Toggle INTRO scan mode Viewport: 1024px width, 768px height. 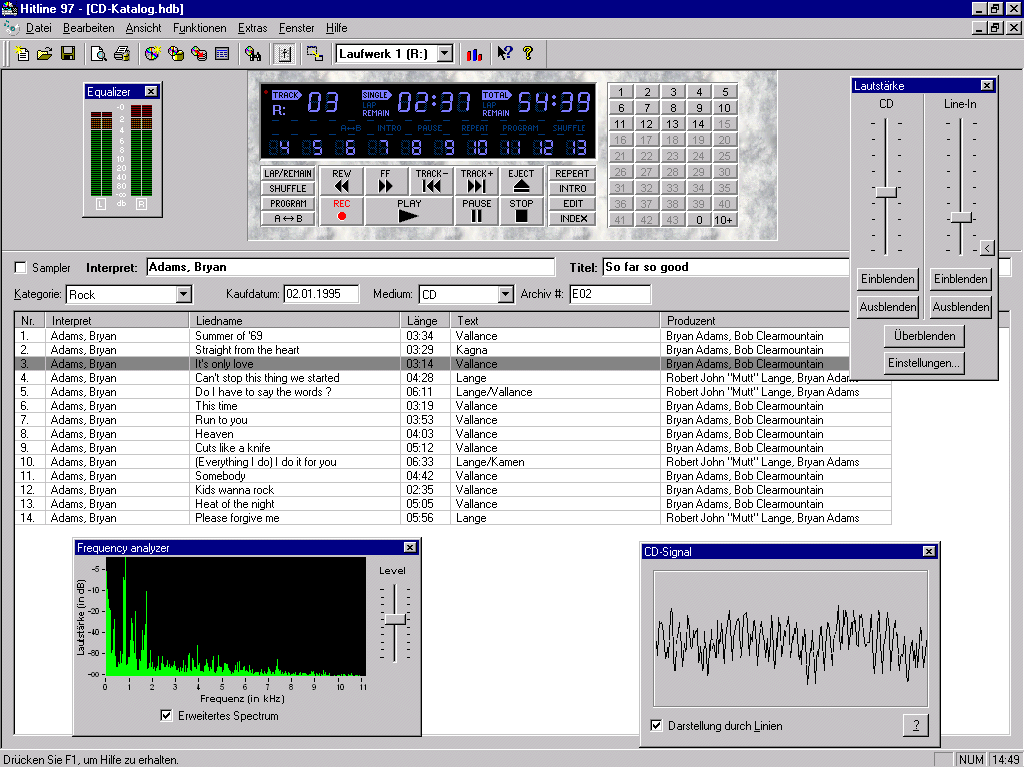click(x=572, y=189)
